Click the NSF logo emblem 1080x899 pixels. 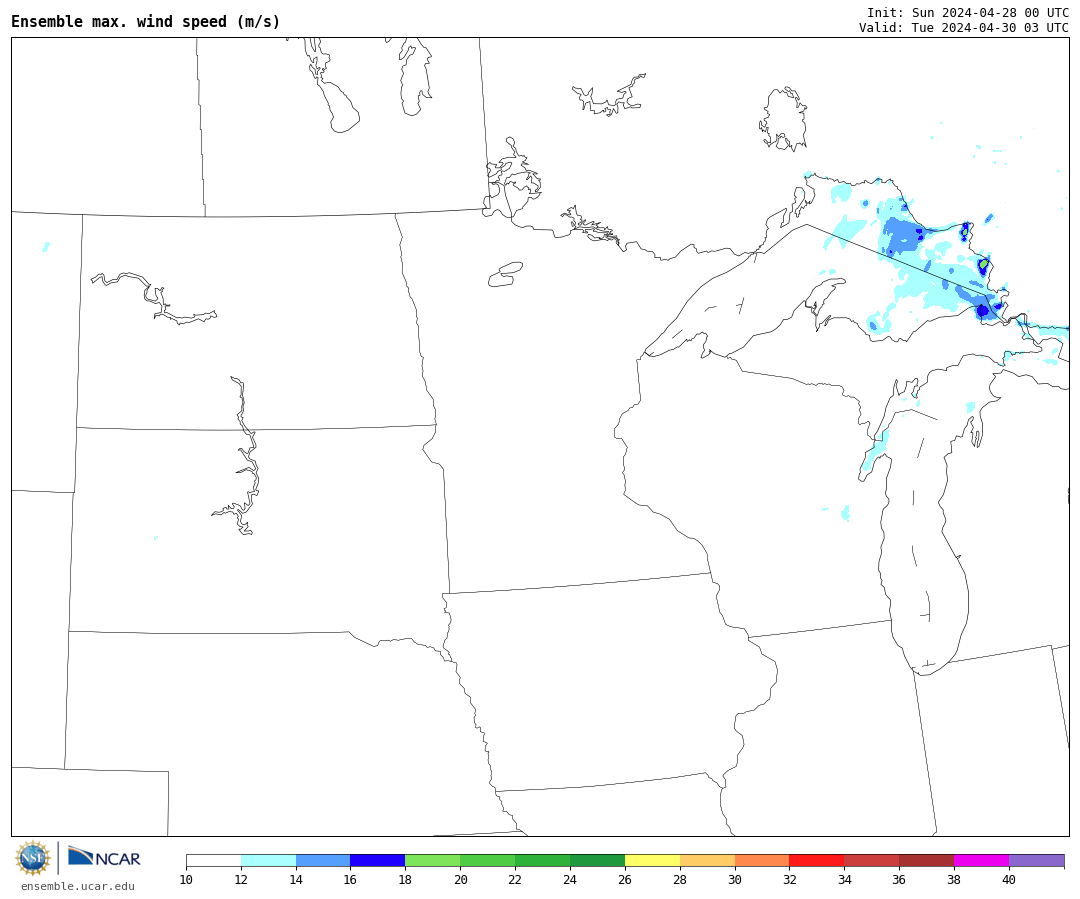[32, 858]
